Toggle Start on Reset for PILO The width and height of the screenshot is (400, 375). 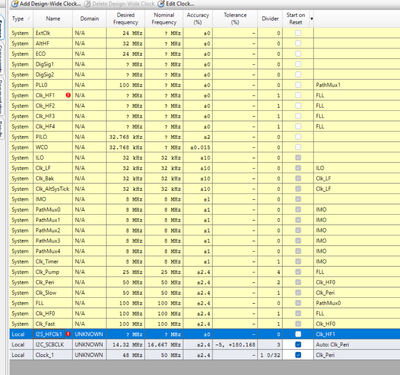click(298, 137)
